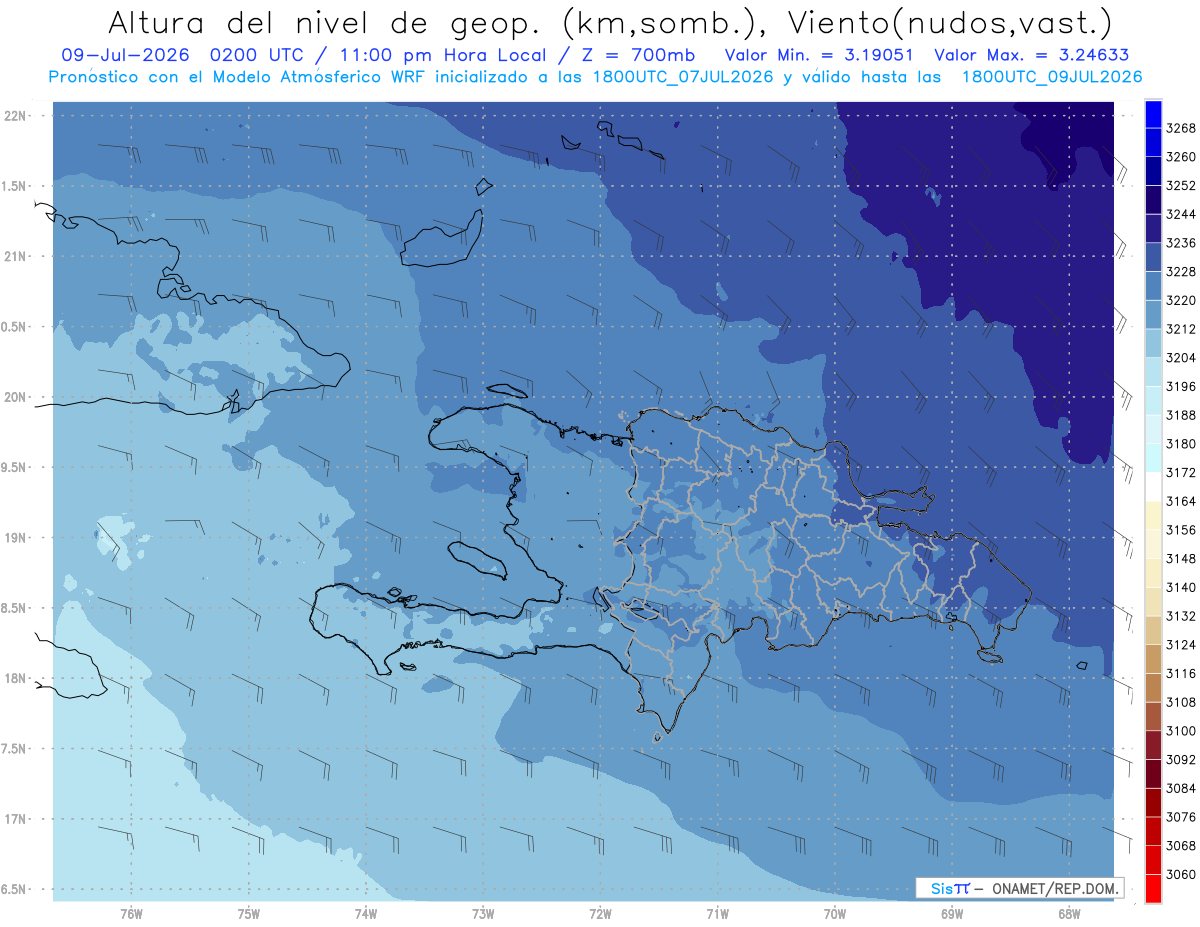The height and width of the screenshot is (927, 1200).
Task: Click colorbar value '3220'
Action: pos(1181,300)
